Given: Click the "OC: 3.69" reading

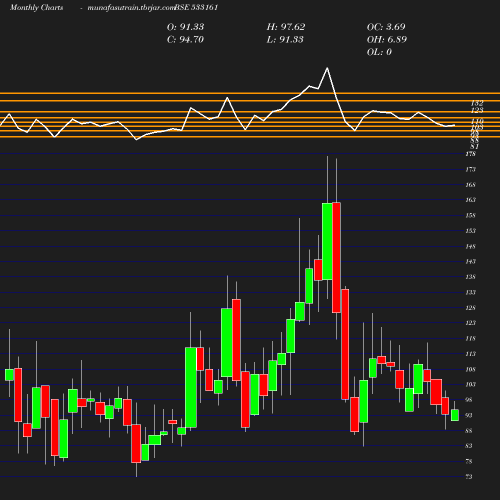Looking at the screenshot, I should pyautogui.click(x=386, y=27).
